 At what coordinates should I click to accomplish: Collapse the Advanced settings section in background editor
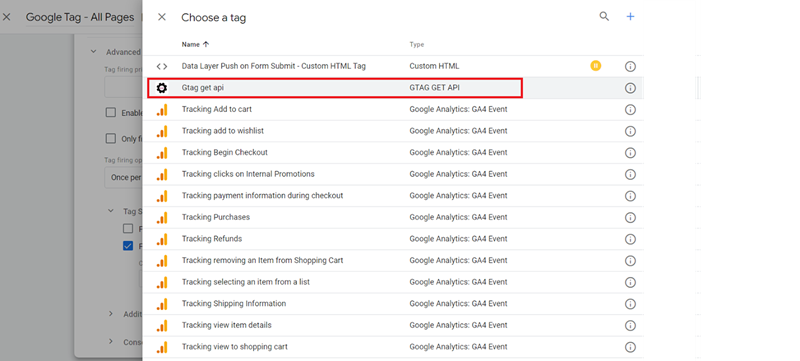tap(93, 51)
